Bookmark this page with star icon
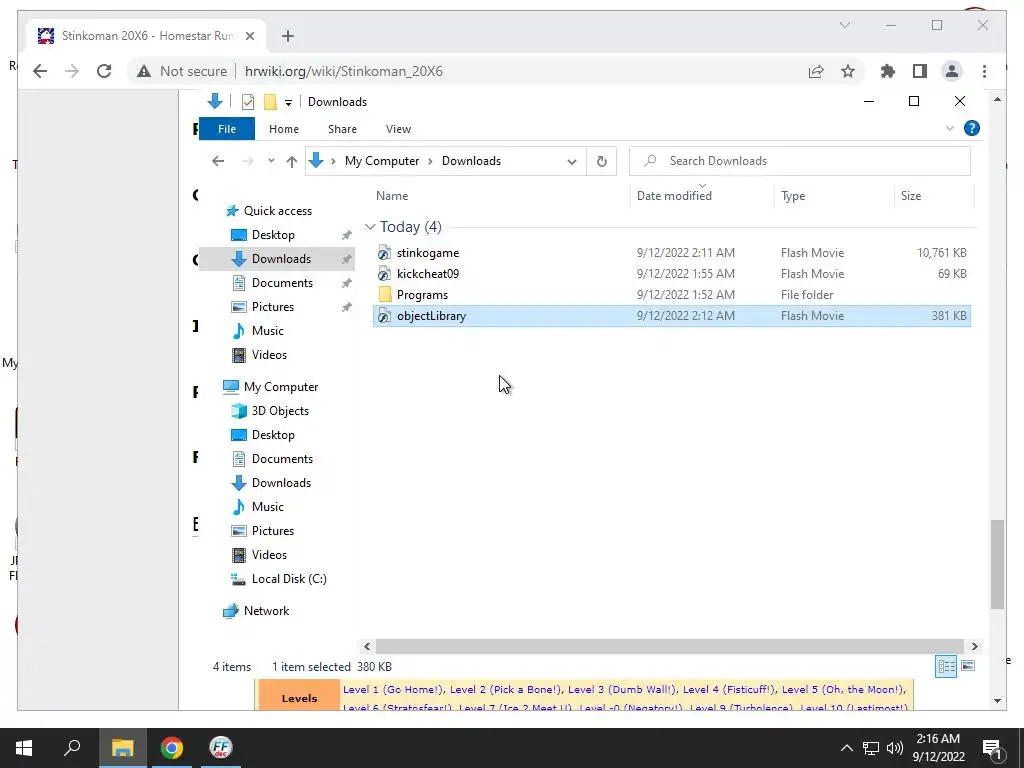The width and height of the screenshot is (1024, 768). [848, 71]
